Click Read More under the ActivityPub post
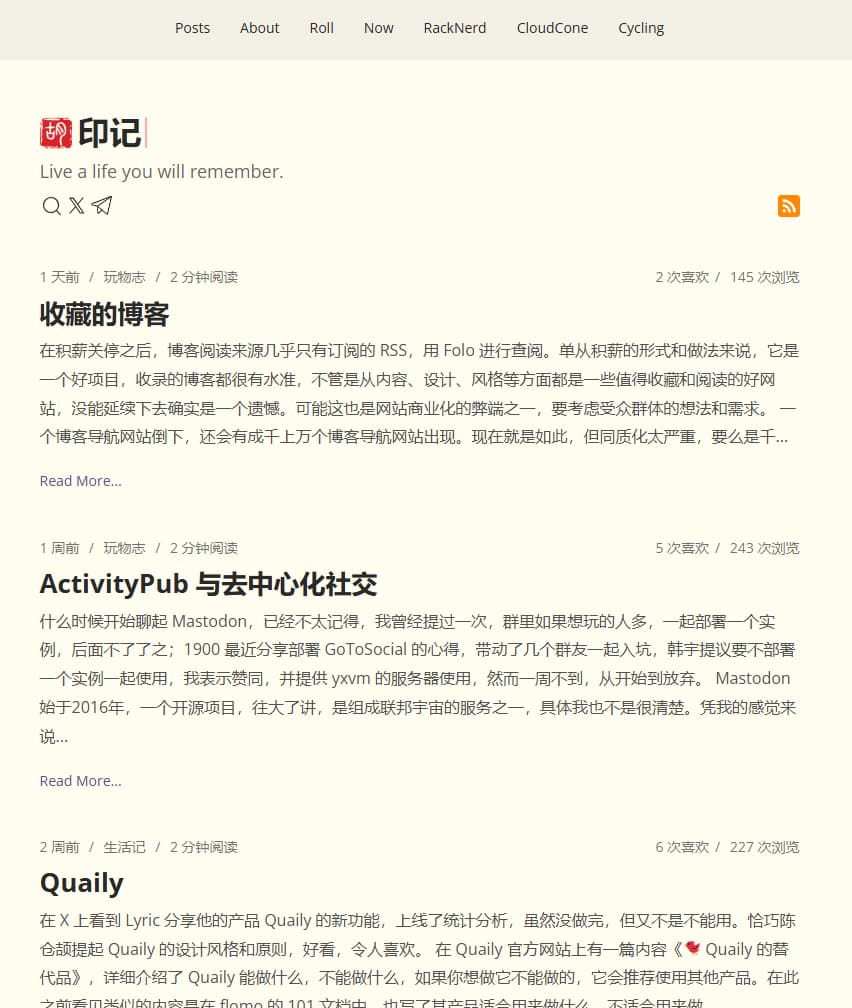Viewport: 852px width, 1008px height. point(80,781)
